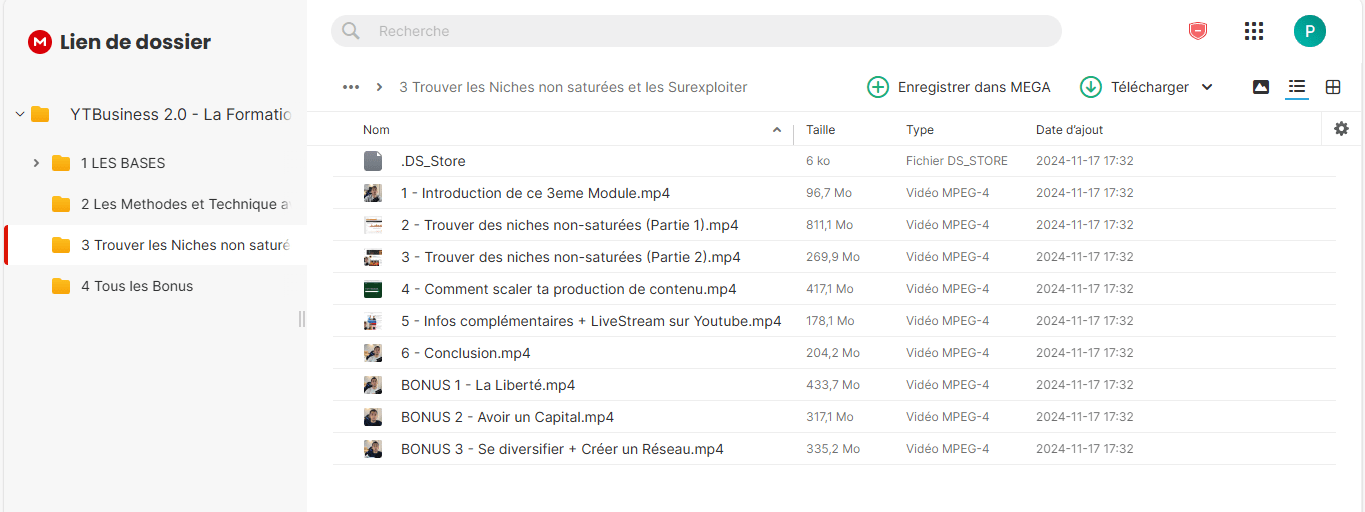Open the breadcrumb ellipsis menu
This screenshot has width=1365, height=512.
coord(351,87)
